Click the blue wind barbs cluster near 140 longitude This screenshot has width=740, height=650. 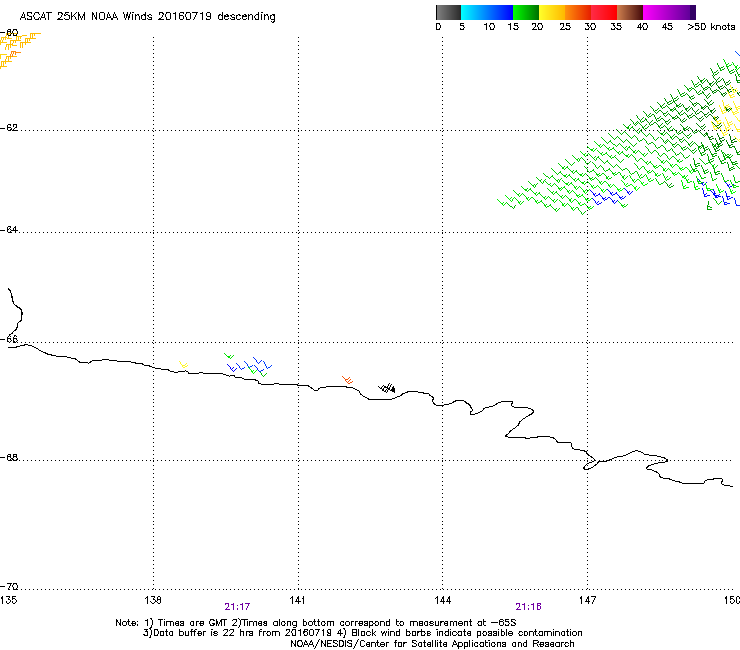point(250,365)
